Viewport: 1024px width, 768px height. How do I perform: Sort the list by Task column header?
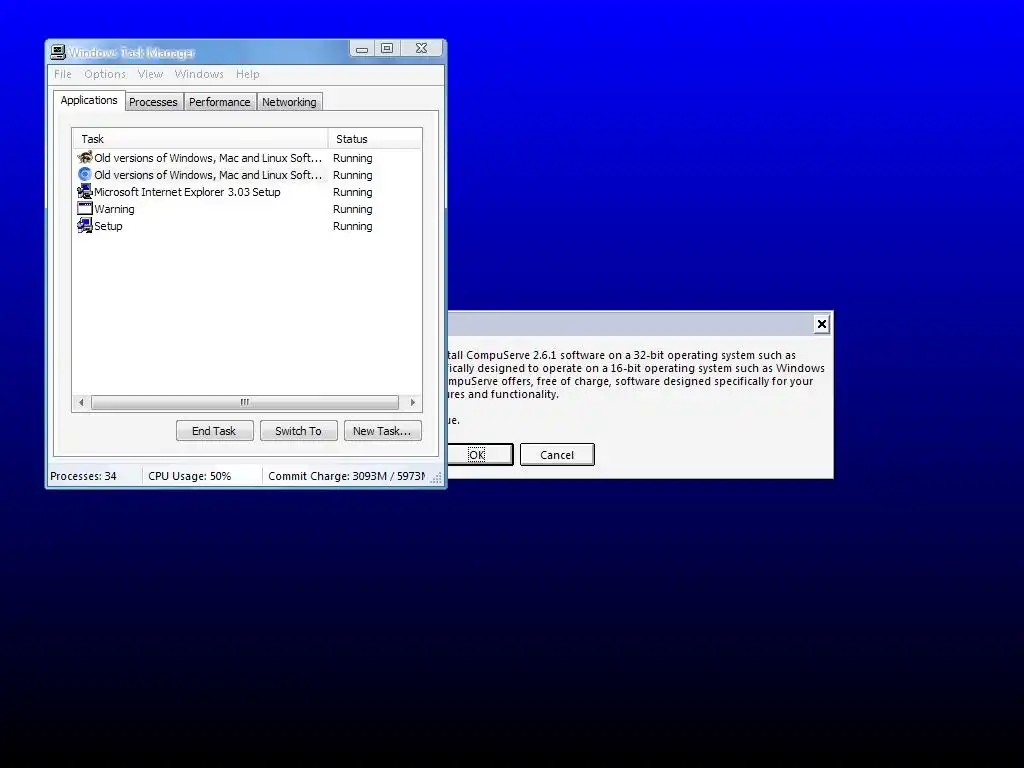pyautogui.click(x=200, y=138)
